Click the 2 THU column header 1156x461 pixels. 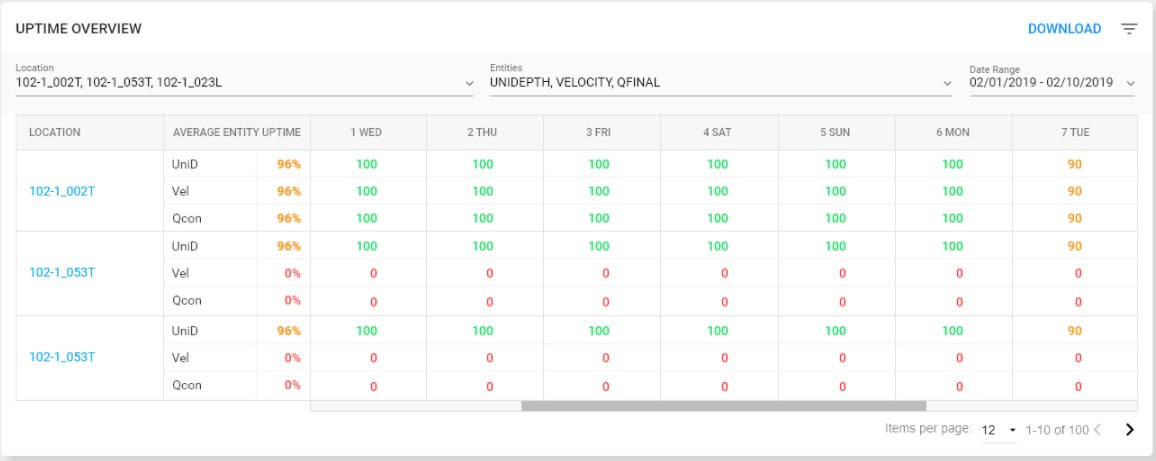tap(483, 132)
